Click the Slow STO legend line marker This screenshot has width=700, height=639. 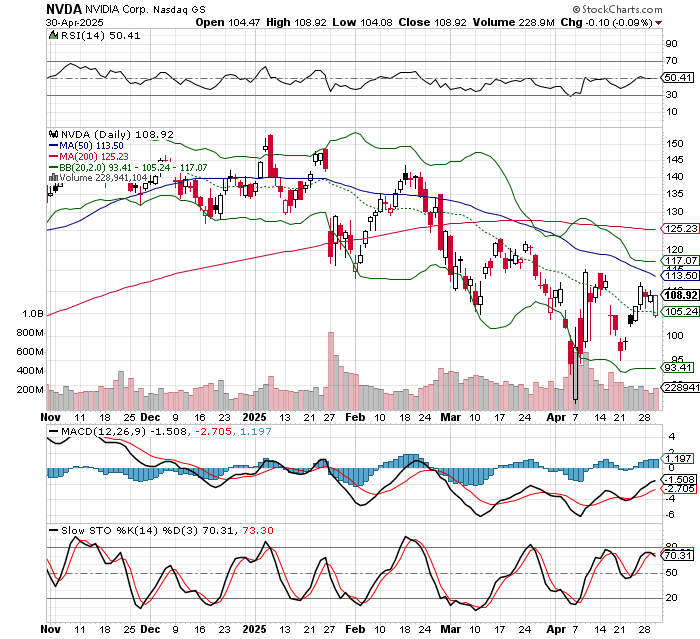[53, 530]
